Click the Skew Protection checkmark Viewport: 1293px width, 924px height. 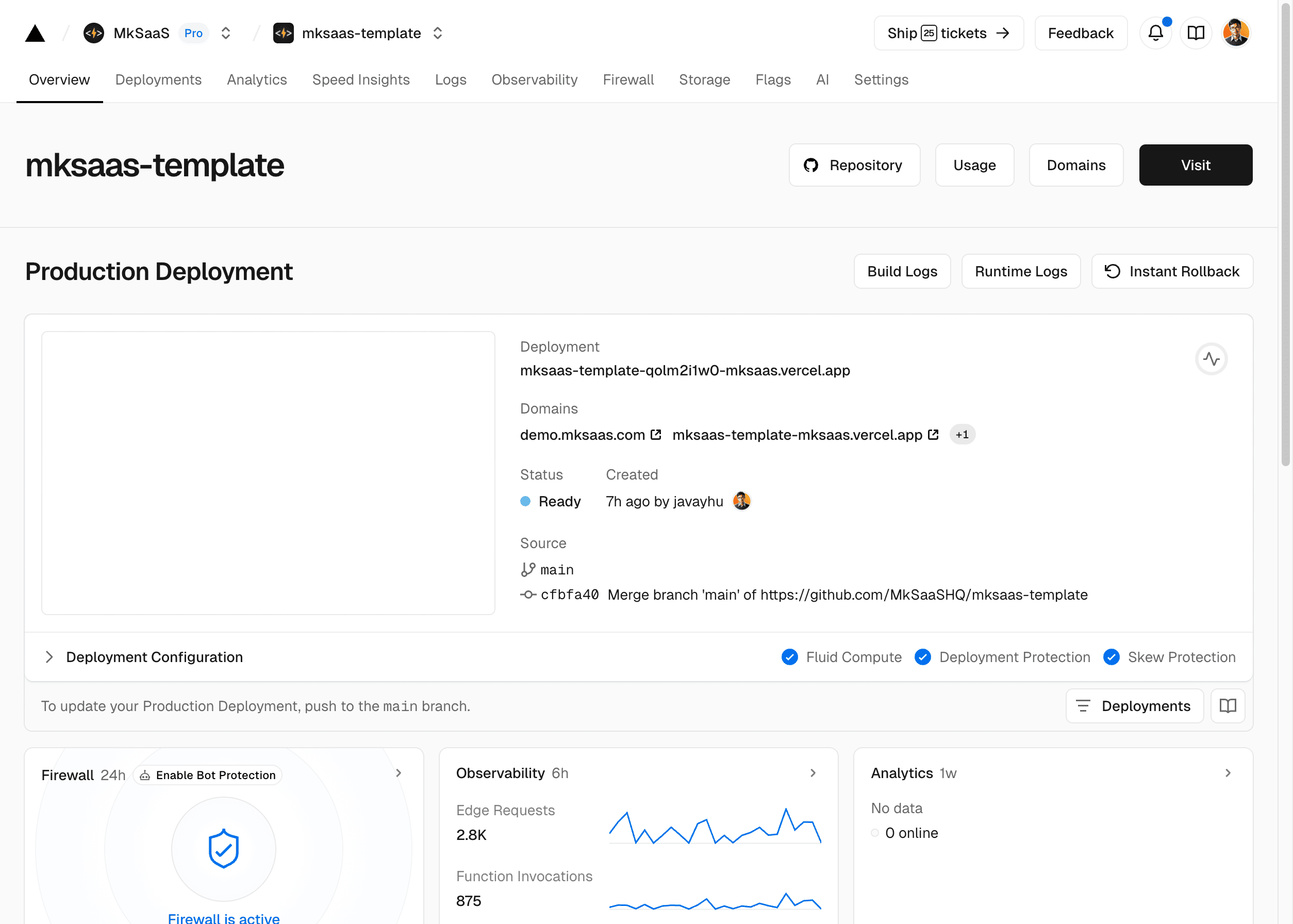(1112, 657)
